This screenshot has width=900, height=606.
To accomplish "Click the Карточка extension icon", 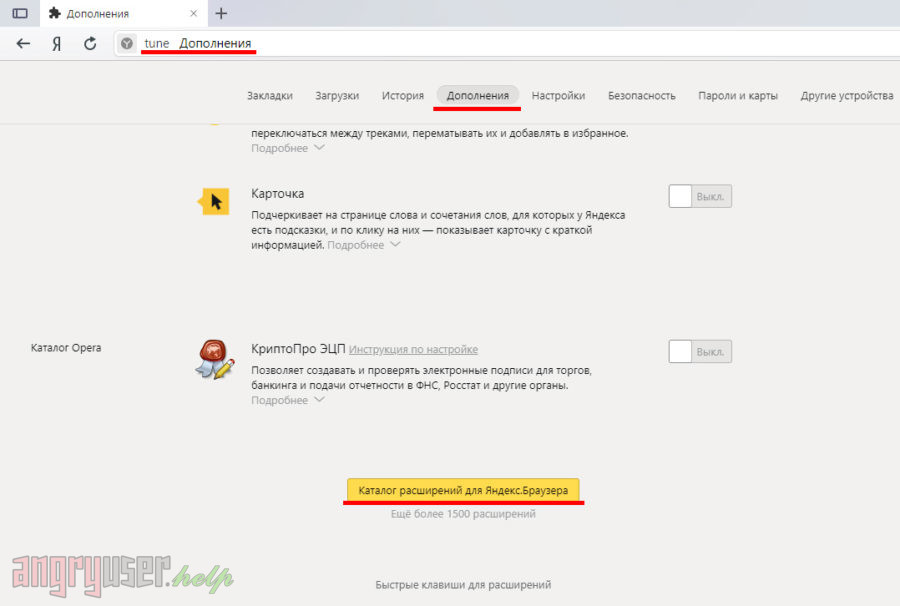I will (x=213, y=201).
